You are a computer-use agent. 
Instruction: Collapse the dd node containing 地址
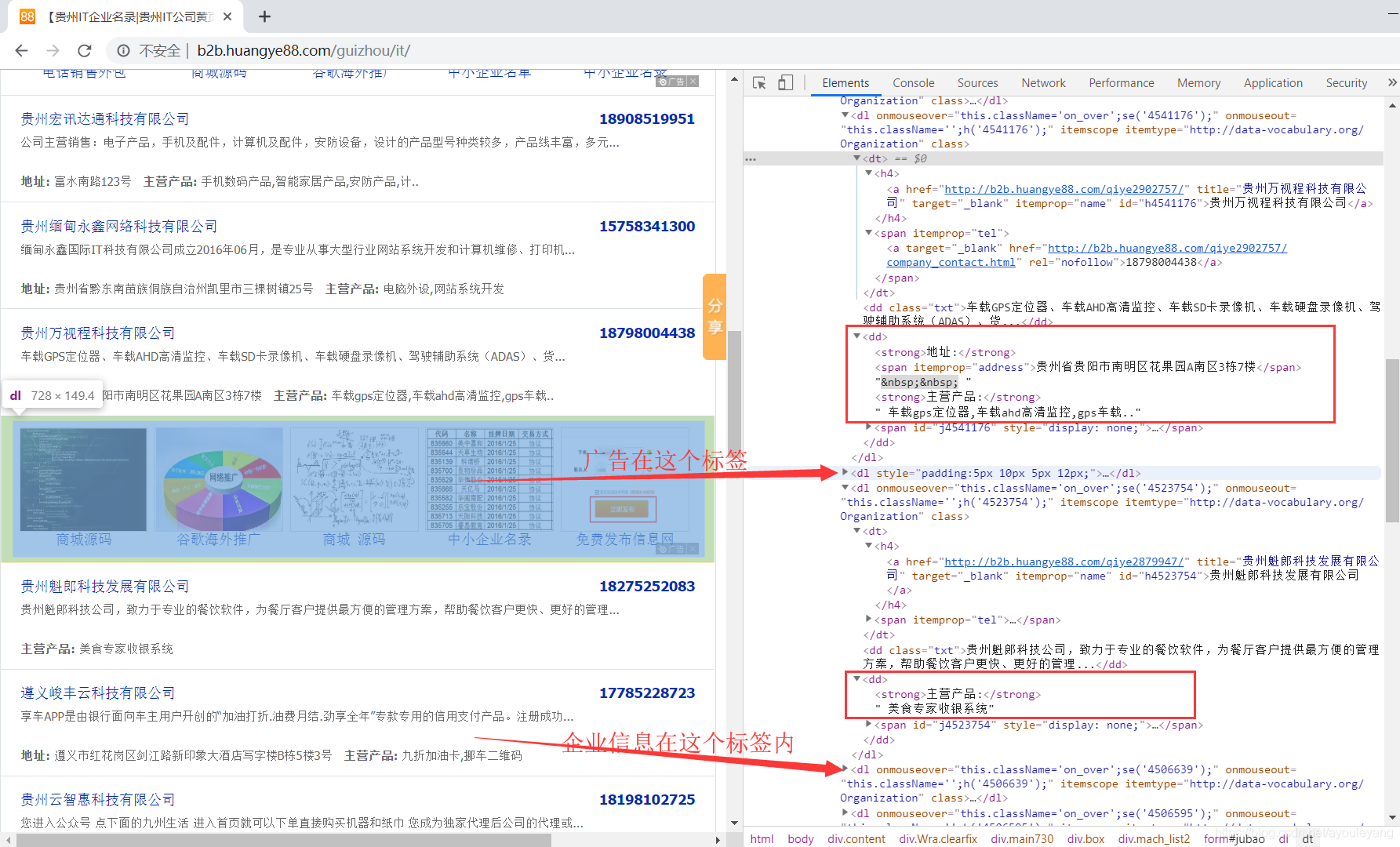pyautogui.click(x=856, y=336)
